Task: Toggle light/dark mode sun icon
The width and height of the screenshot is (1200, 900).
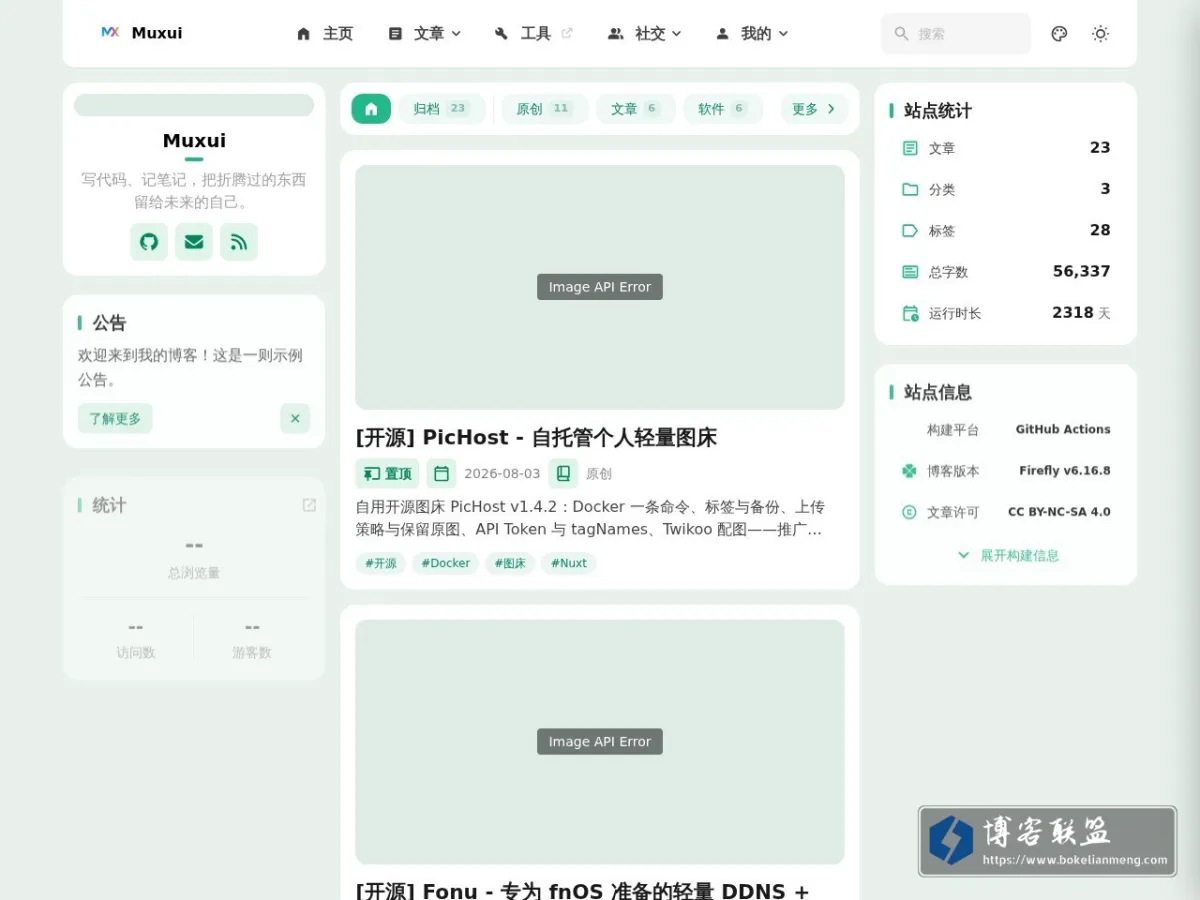Action: click(x=1100, y=34)
